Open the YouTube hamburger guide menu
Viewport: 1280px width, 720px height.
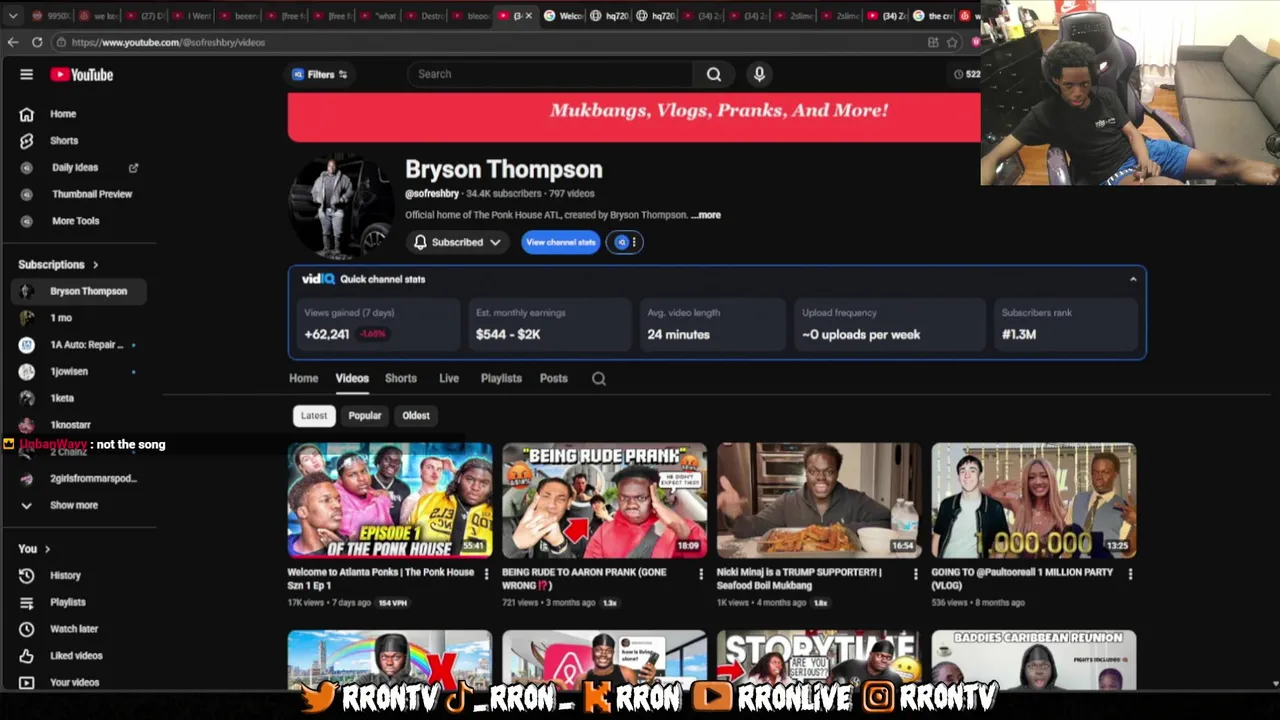27,74
